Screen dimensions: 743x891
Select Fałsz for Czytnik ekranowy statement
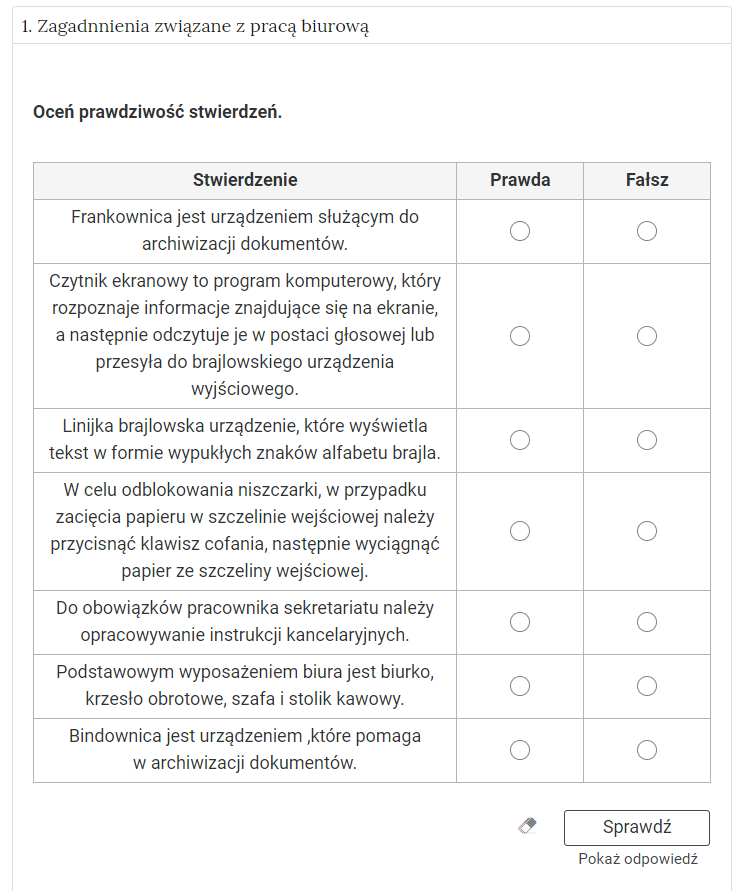(x=647, y=336)
